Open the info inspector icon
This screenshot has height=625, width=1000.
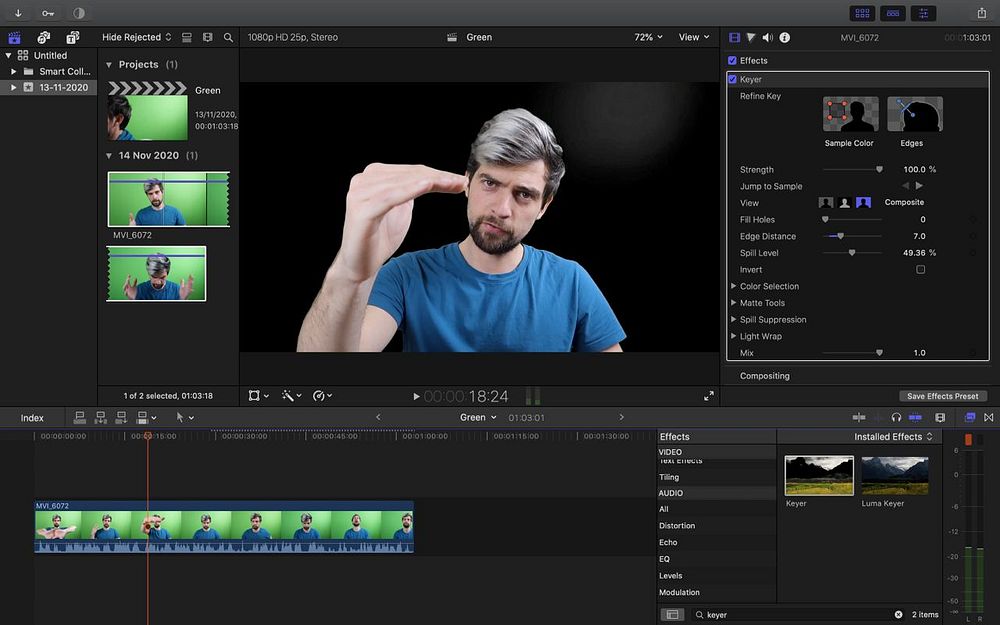point(784,37)
